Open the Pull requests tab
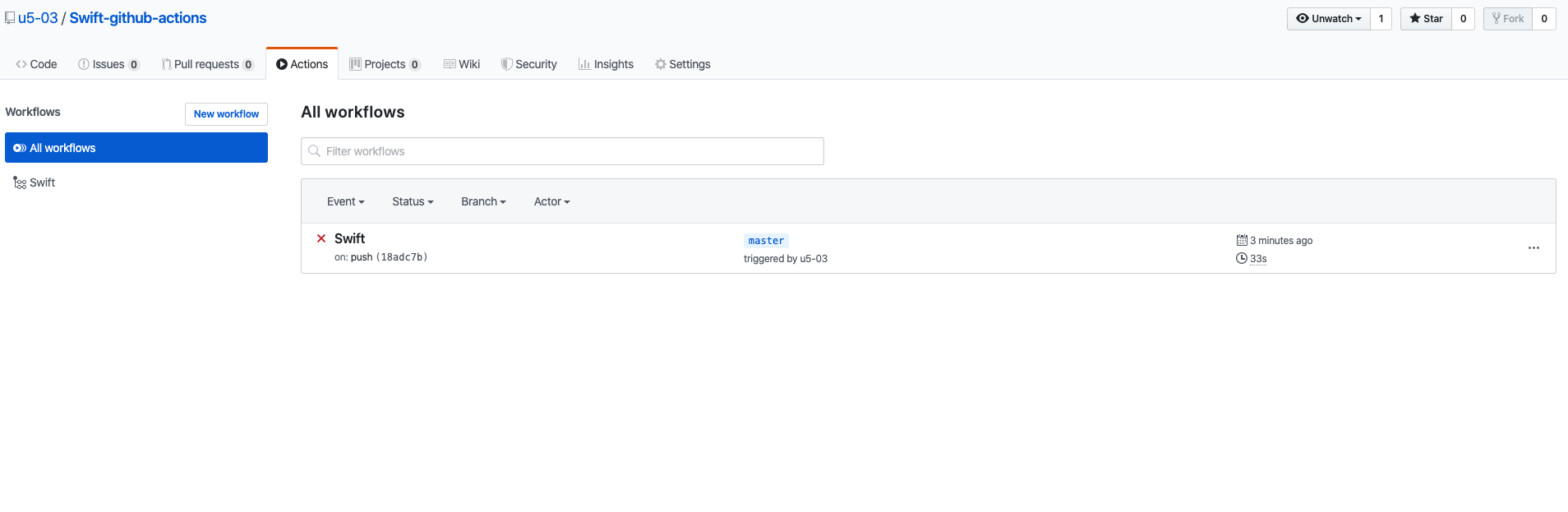 pos(207,64)
